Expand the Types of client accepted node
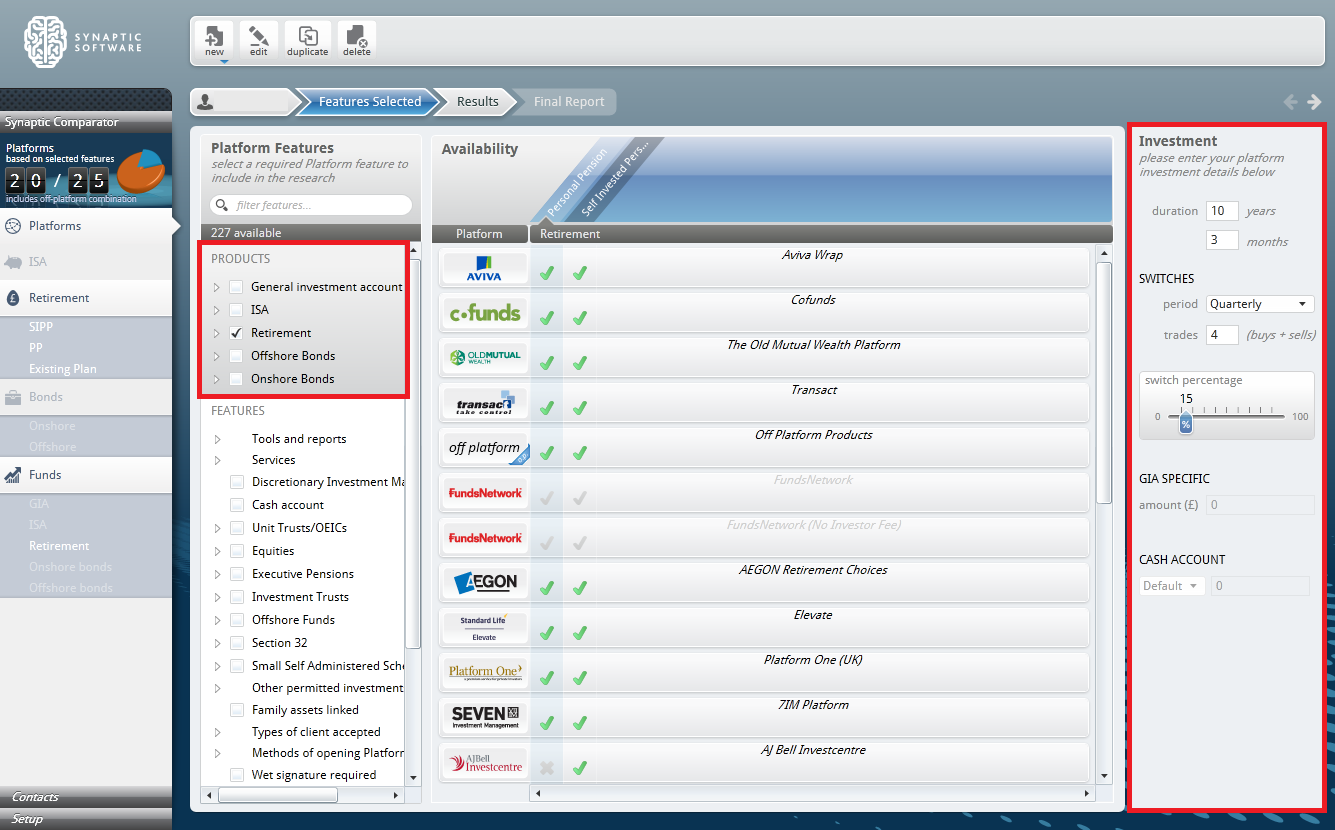 click(218, 732)
